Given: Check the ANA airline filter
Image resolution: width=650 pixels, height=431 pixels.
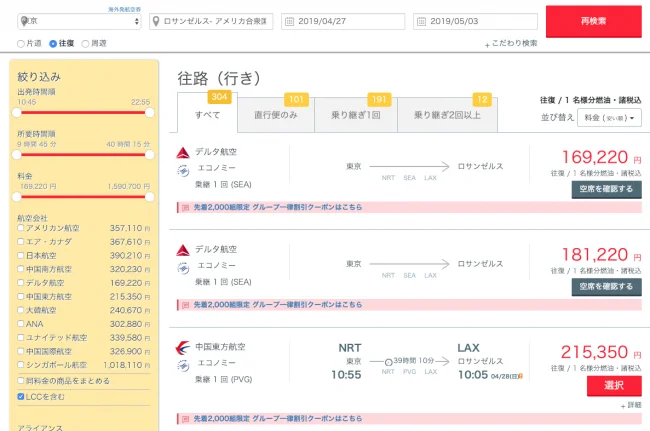Looking at the screenshot, I should pos(21,324).
